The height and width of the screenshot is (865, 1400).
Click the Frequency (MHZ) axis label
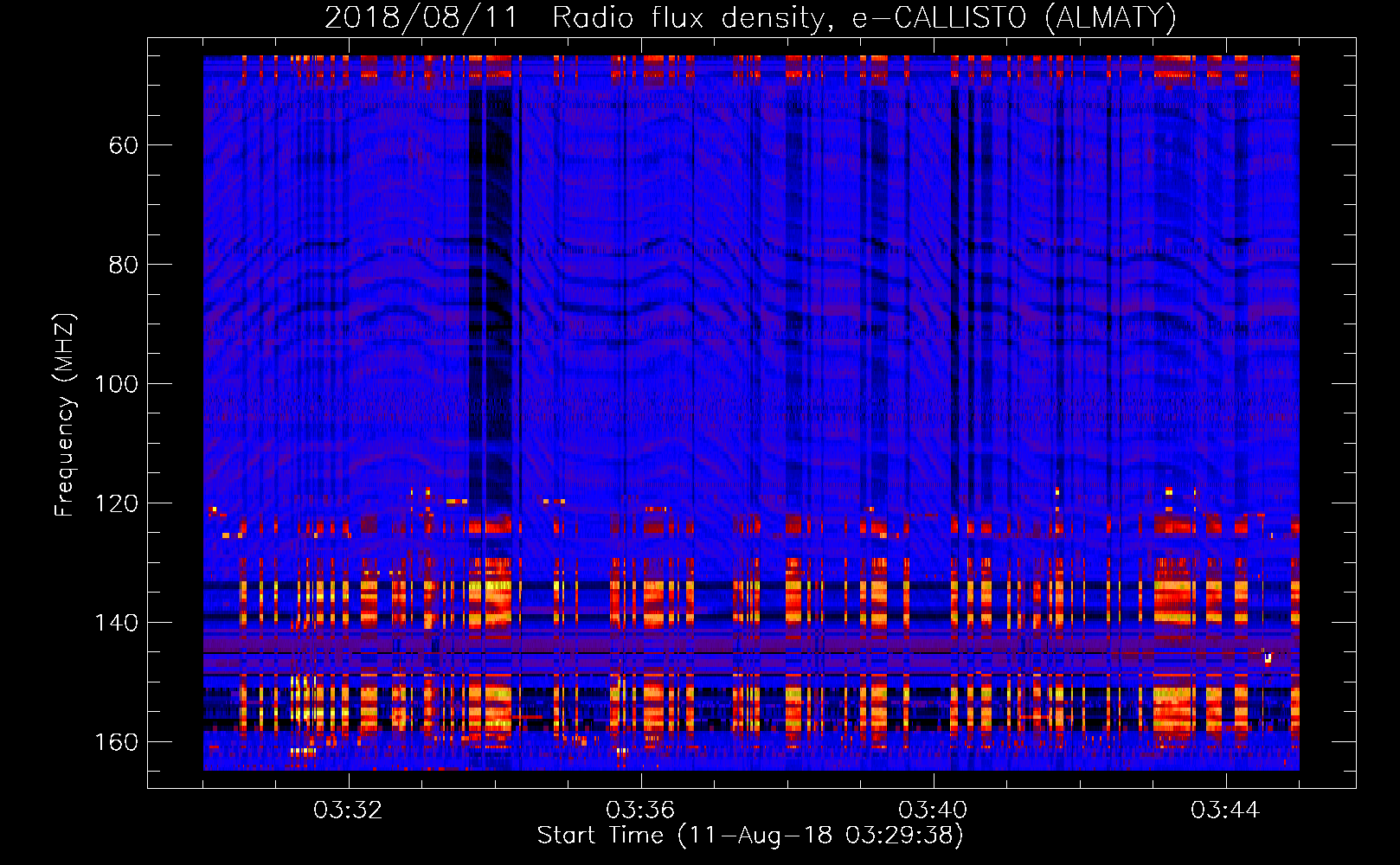(66, 415)
